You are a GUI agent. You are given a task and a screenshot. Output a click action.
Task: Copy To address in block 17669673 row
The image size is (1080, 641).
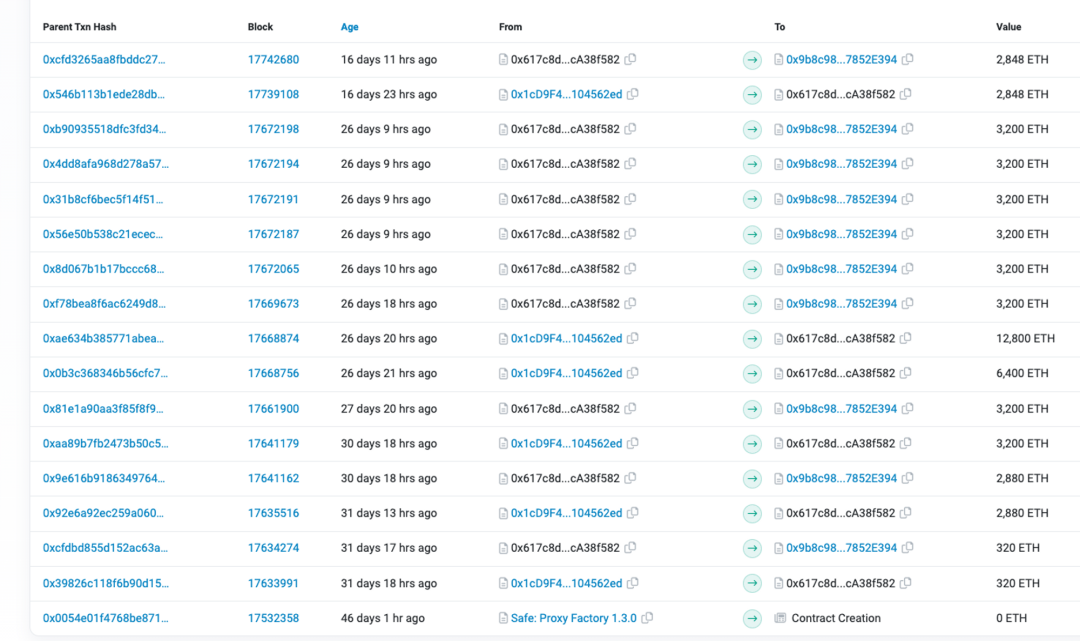908,304
